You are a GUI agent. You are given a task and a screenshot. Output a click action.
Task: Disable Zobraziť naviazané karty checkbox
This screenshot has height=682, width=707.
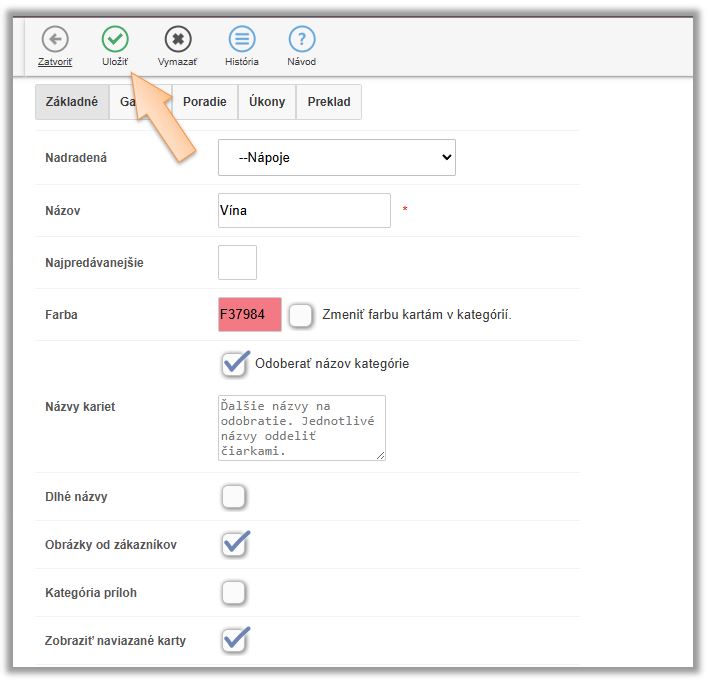(234, 640)
